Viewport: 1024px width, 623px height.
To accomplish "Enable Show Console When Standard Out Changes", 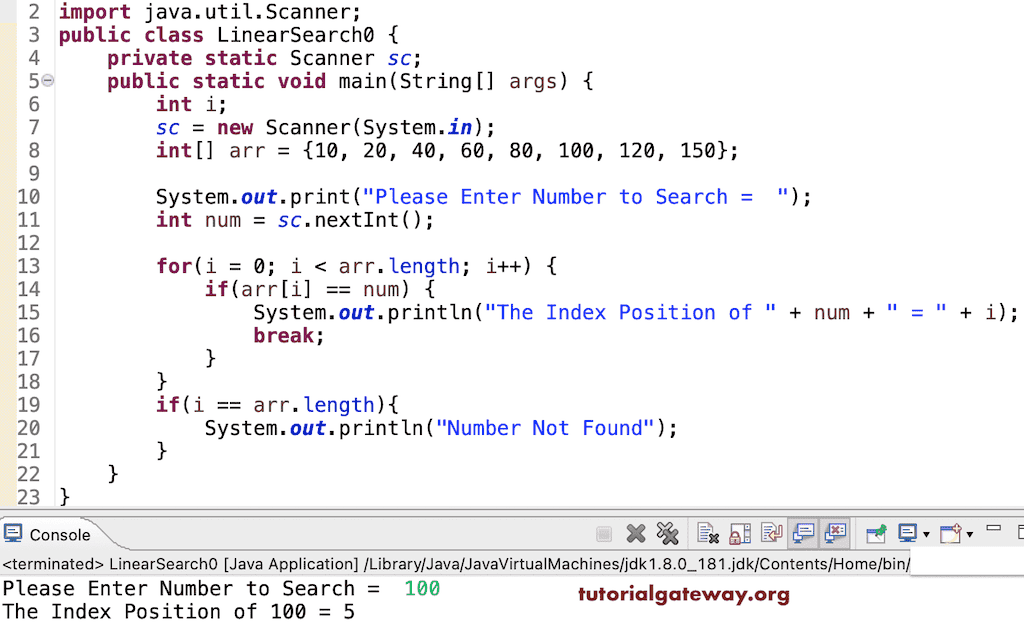I will pos(802,533).
